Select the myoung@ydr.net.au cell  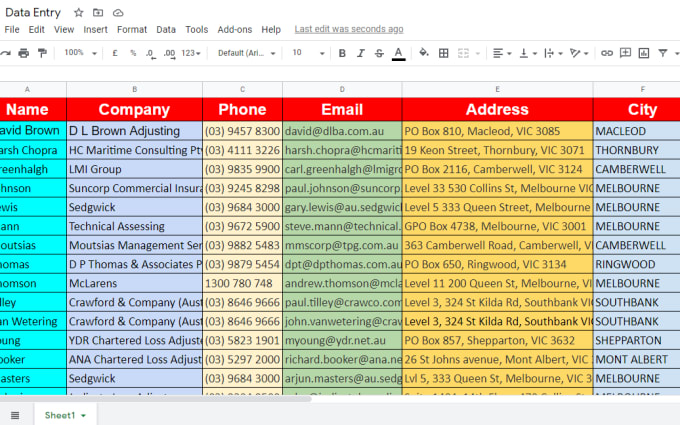tap(342, 340)
